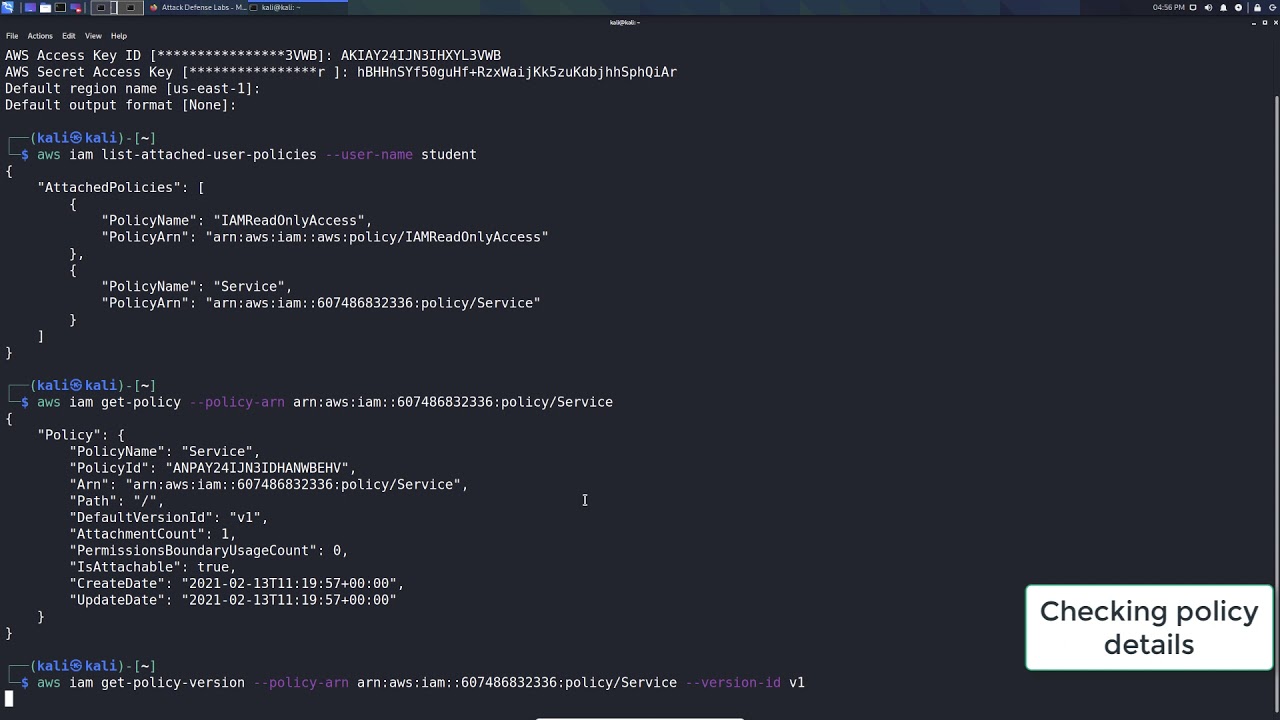Click PolicyId value ANPAY24IJN3IDHANWBEHV
This screenshot has height=720, width=1280.
(x=257, y=468)
